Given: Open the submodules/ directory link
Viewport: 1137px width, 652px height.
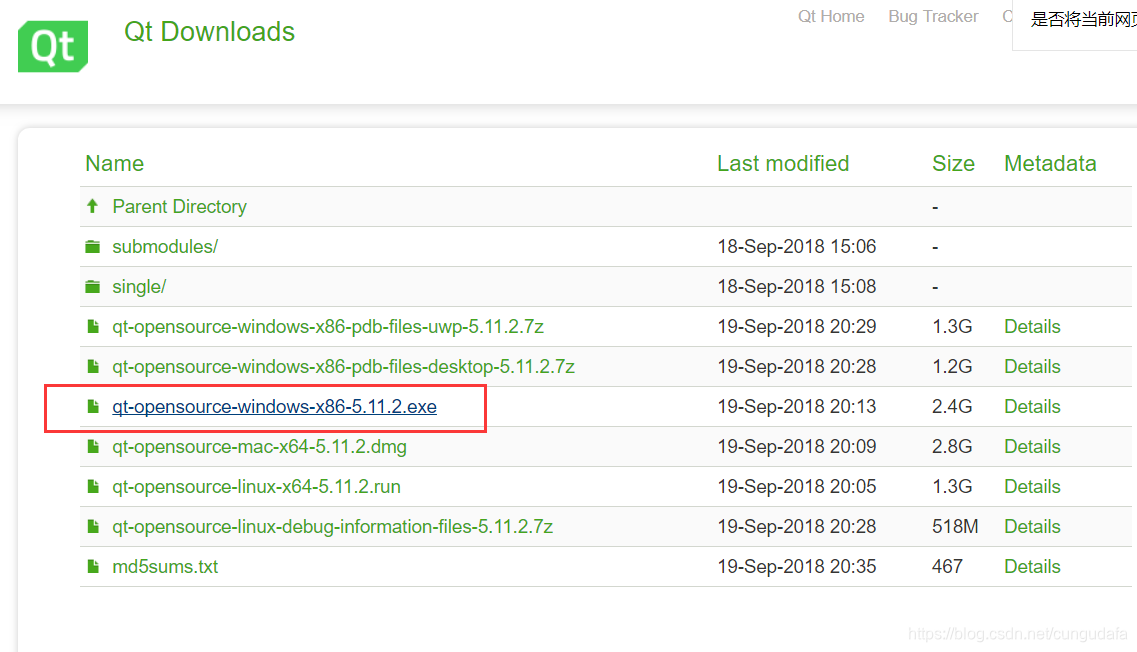Looking at the screenshot, I should 165,246.
